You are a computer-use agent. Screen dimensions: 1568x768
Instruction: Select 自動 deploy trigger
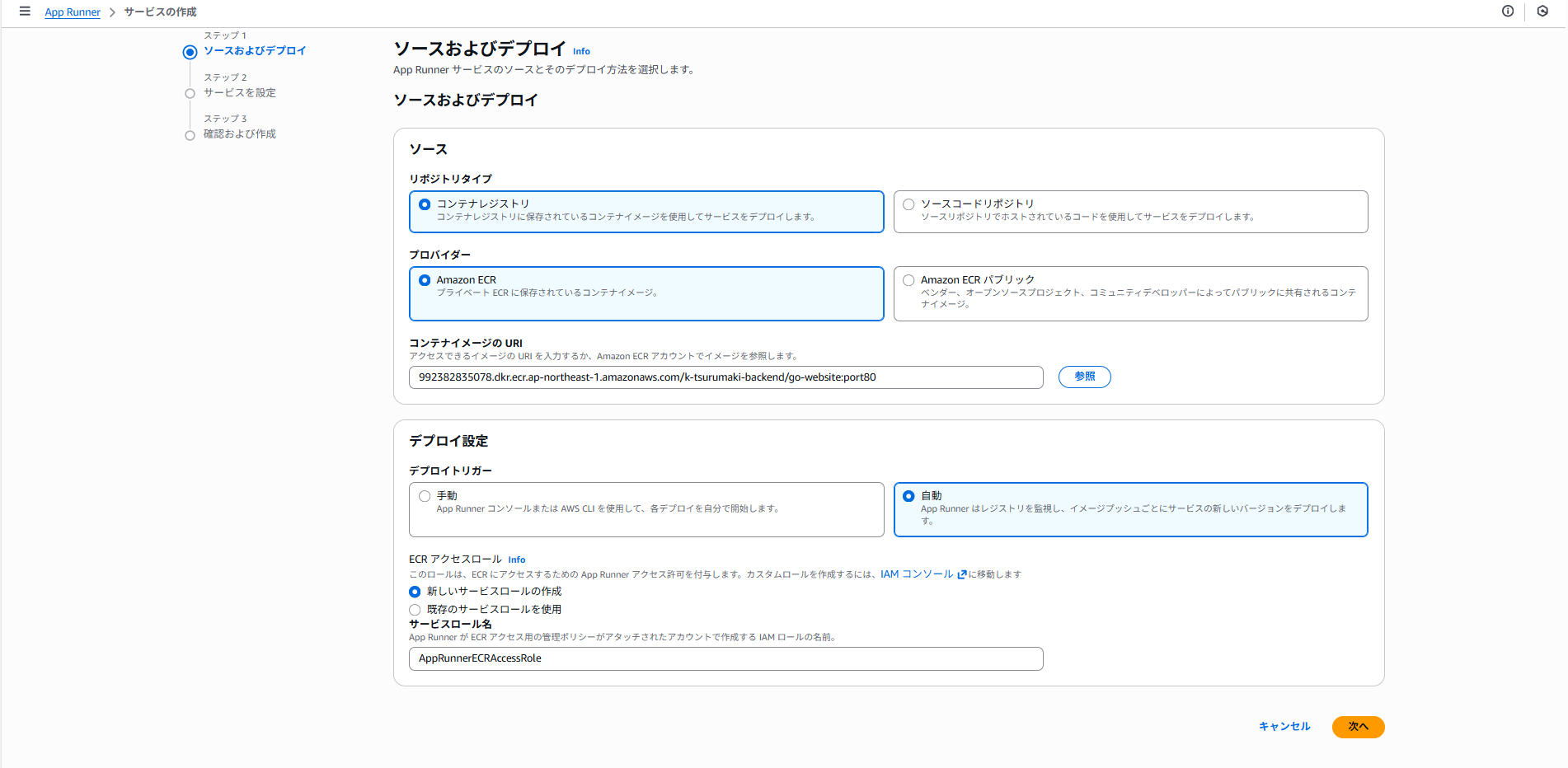click(1130, 509)
